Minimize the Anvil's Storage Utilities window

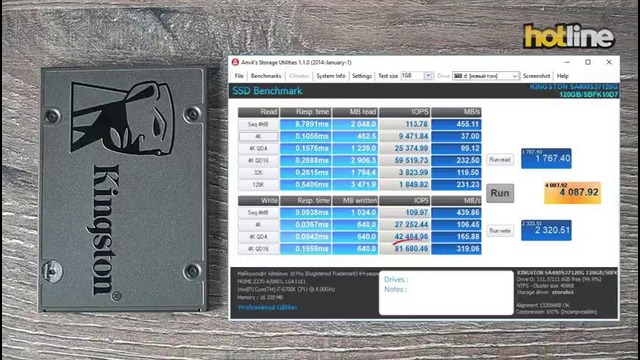(x=567, y=62)
